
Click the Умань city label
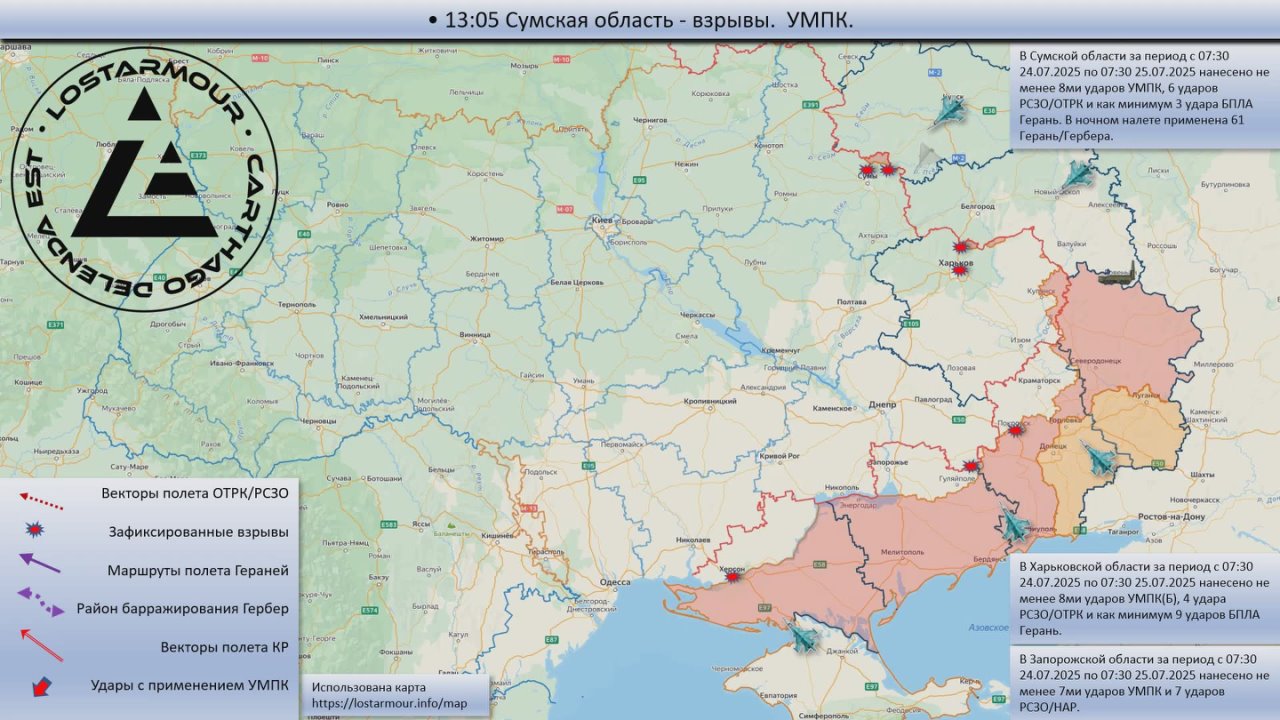tap(583, 381)
